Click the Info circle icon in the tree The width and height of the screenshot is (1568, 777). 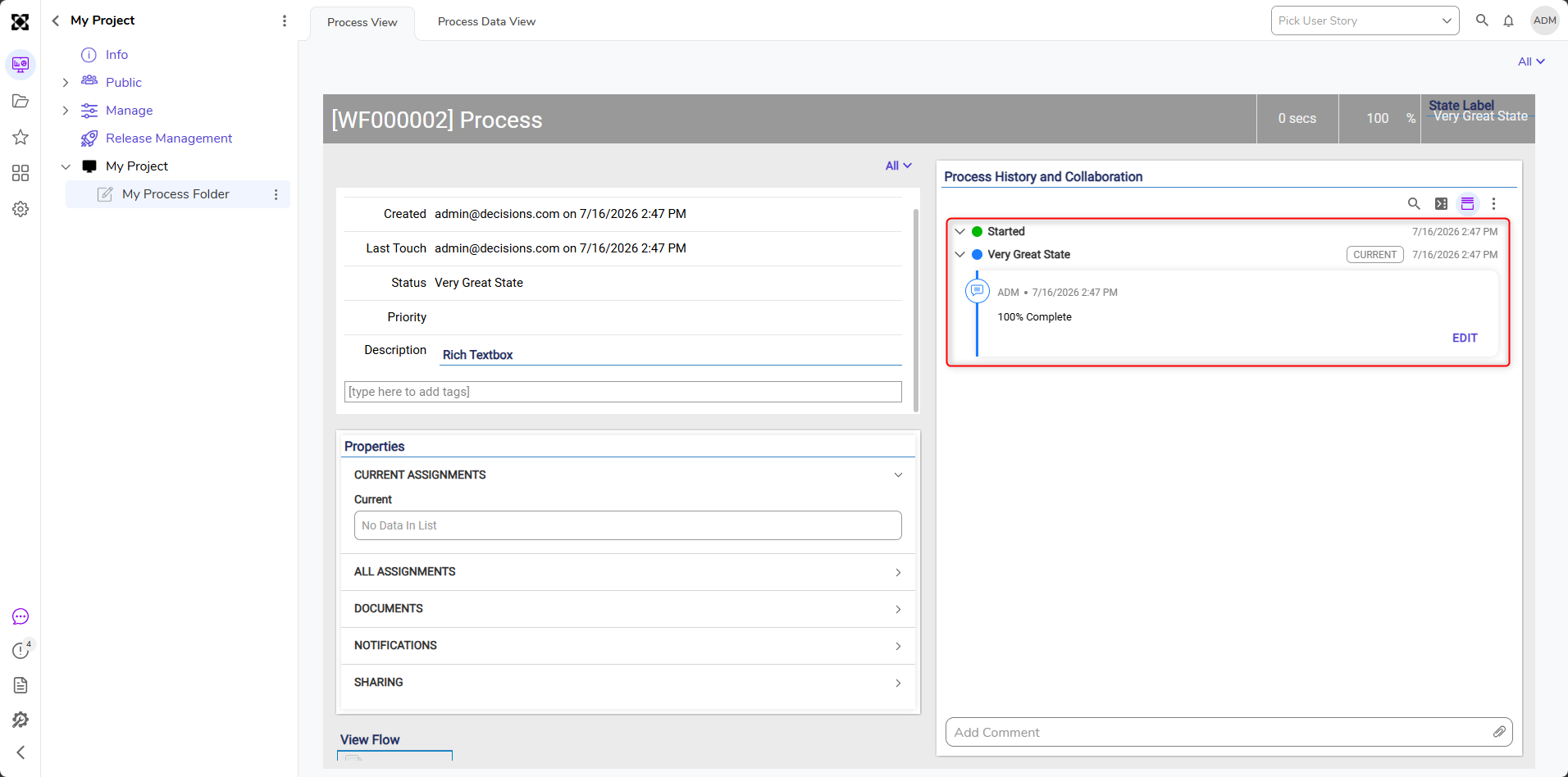pos(89,55)
